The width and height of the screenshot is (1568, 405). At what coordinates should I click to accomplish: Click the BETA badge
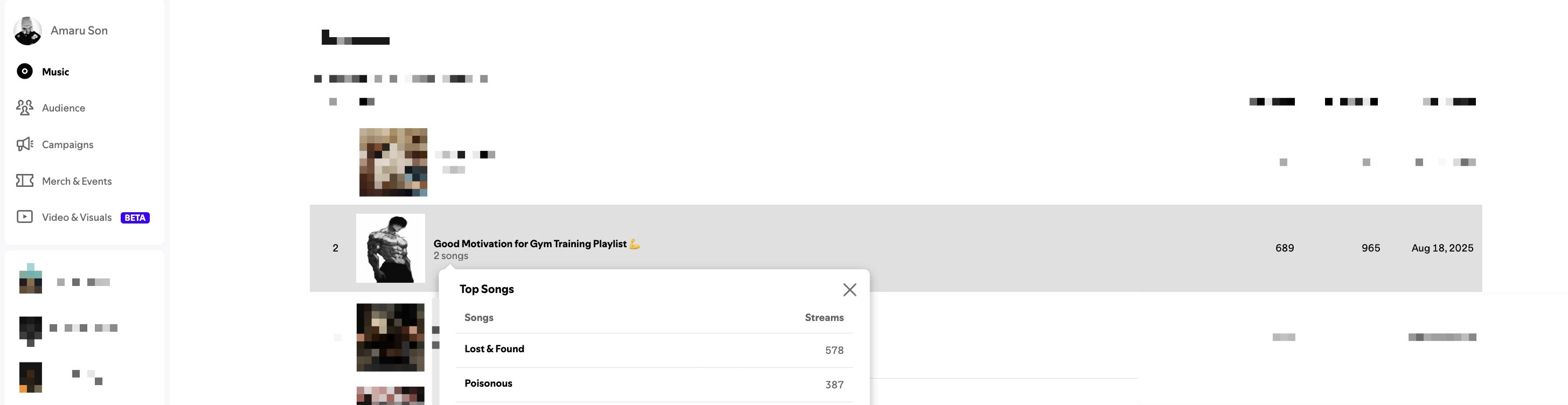coord(135,218)
